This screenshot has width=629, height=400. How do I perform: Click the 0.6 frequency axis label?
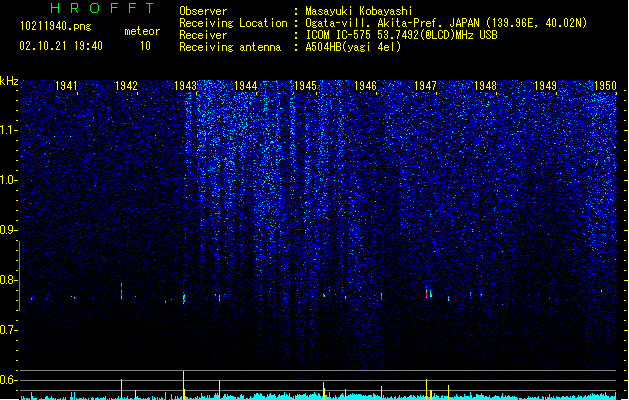click(9, 380)
